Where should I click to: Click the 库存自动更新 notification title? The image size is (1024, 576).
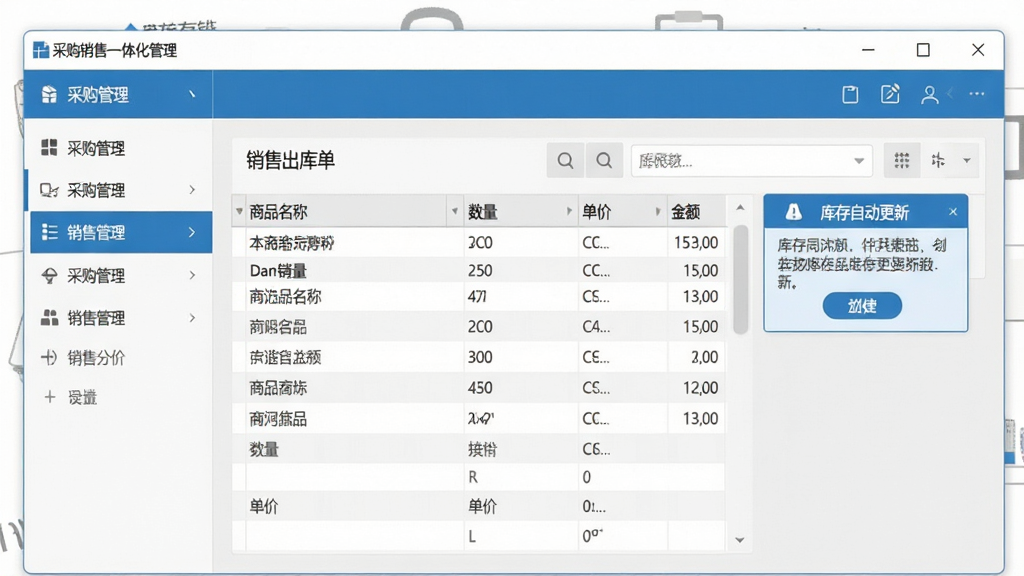864,212
